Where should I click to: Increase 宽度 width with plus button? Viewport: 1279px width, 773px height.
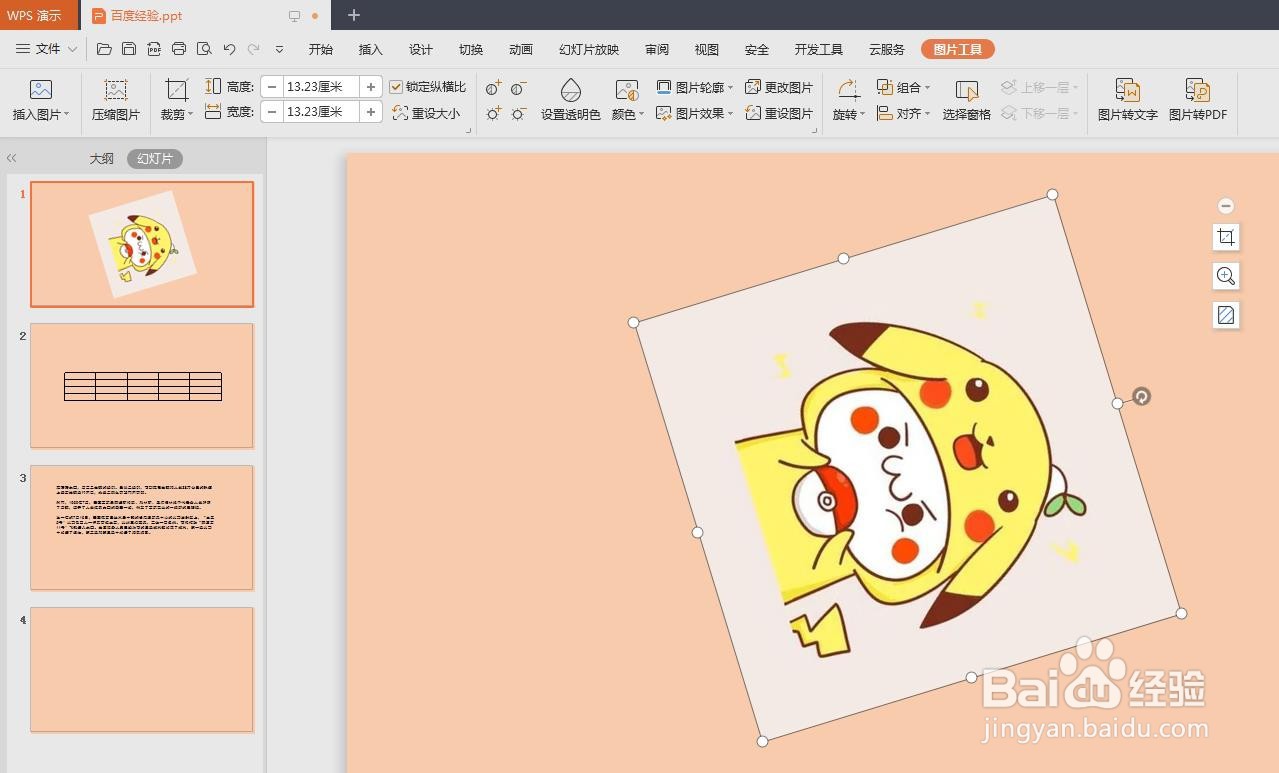point(371,112)
